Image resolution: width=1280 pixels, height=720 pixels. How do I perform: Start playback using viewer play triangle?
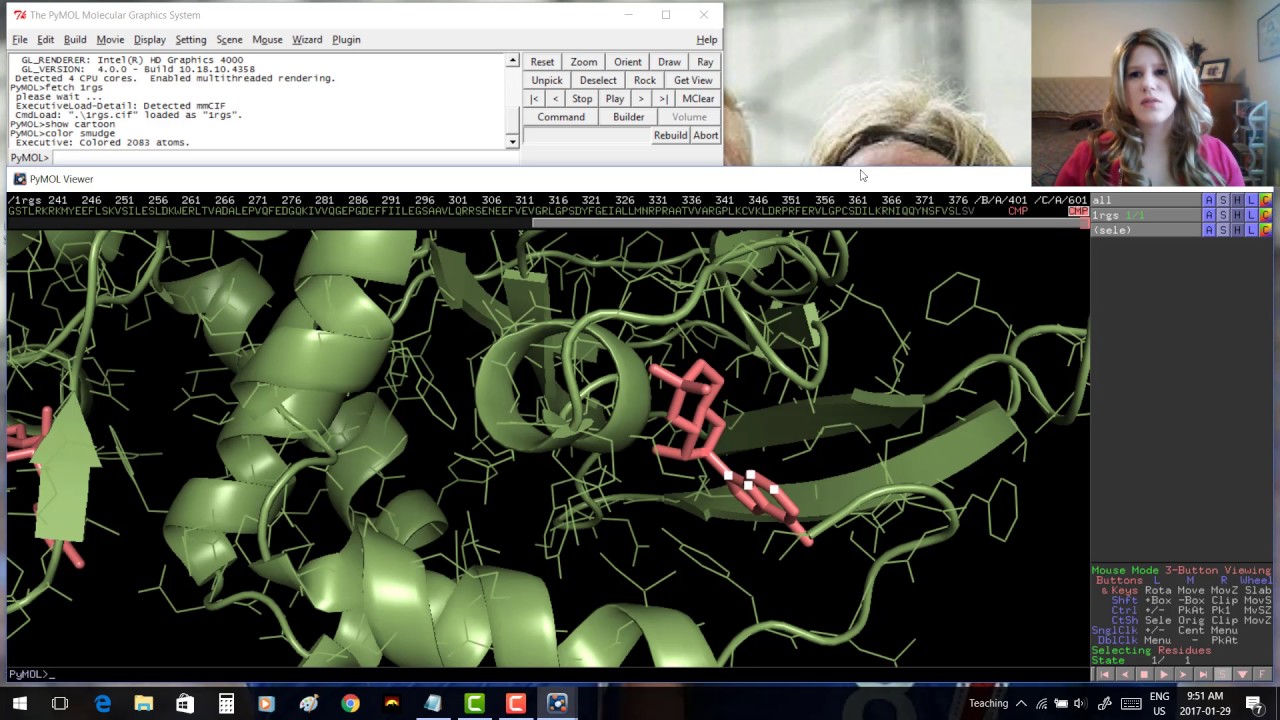click(1163, 675)
